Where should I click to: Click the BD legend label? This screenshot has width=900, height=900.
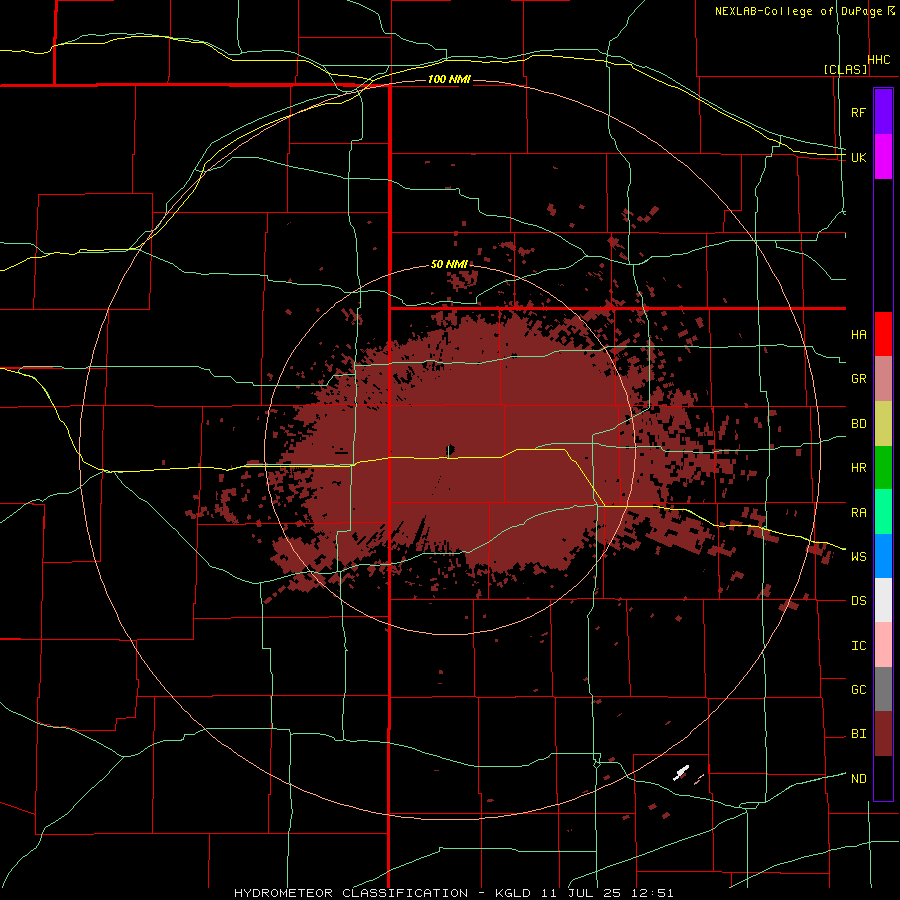click(858, 424)
